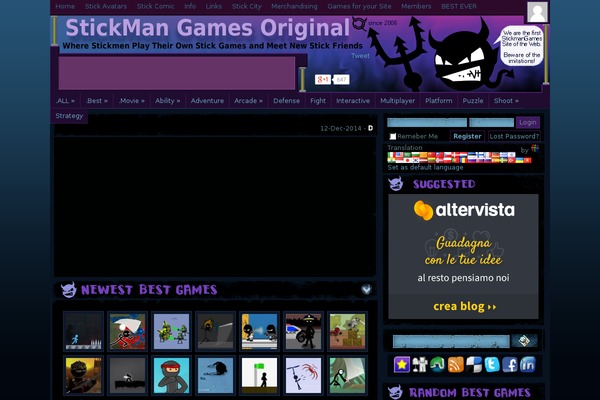This screenshot has height=400, width=600.
Task: Expand the Shoot » menu
Action: (x=506, y=101)
